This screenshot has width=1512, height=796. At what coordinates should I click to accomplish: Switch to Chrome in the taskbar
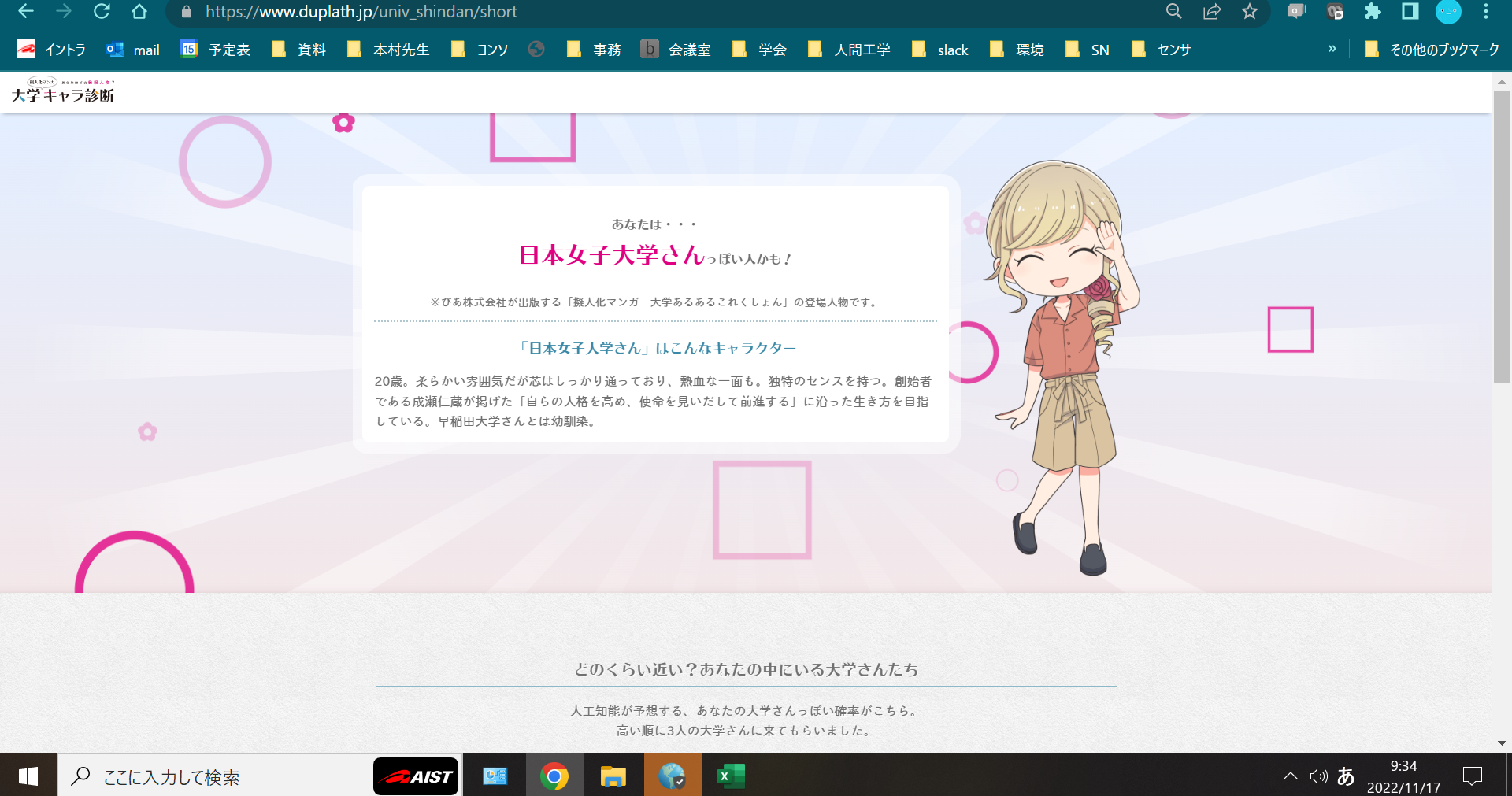pyautogui.click(x=554, y=776)
